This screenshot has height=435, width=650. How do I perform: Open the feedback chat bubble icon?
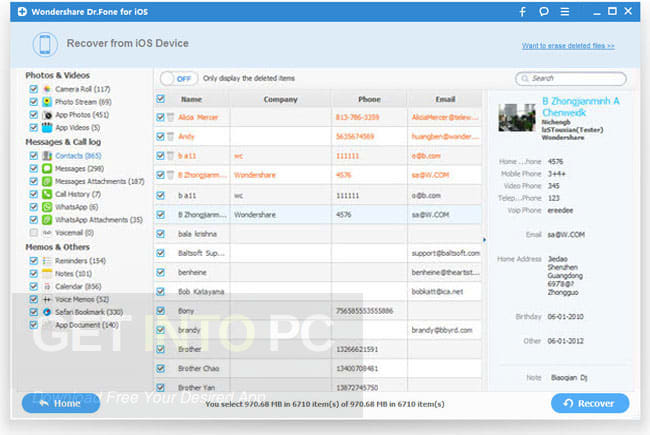[544, 12]
